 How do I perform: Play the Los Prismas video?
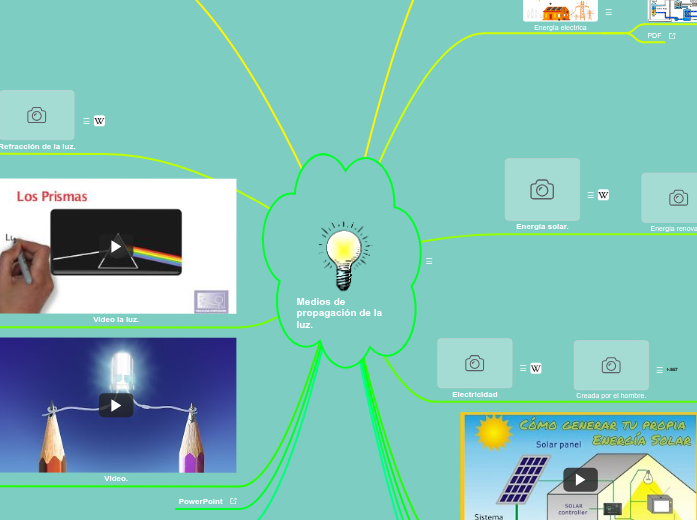click(x=116, y=246)
